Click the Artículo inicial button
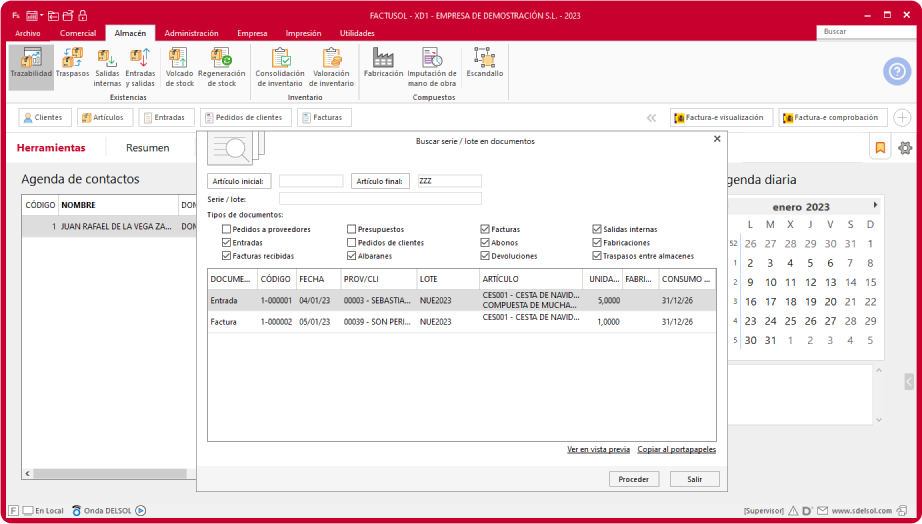 pyautogui.click(x=239, y=181)
